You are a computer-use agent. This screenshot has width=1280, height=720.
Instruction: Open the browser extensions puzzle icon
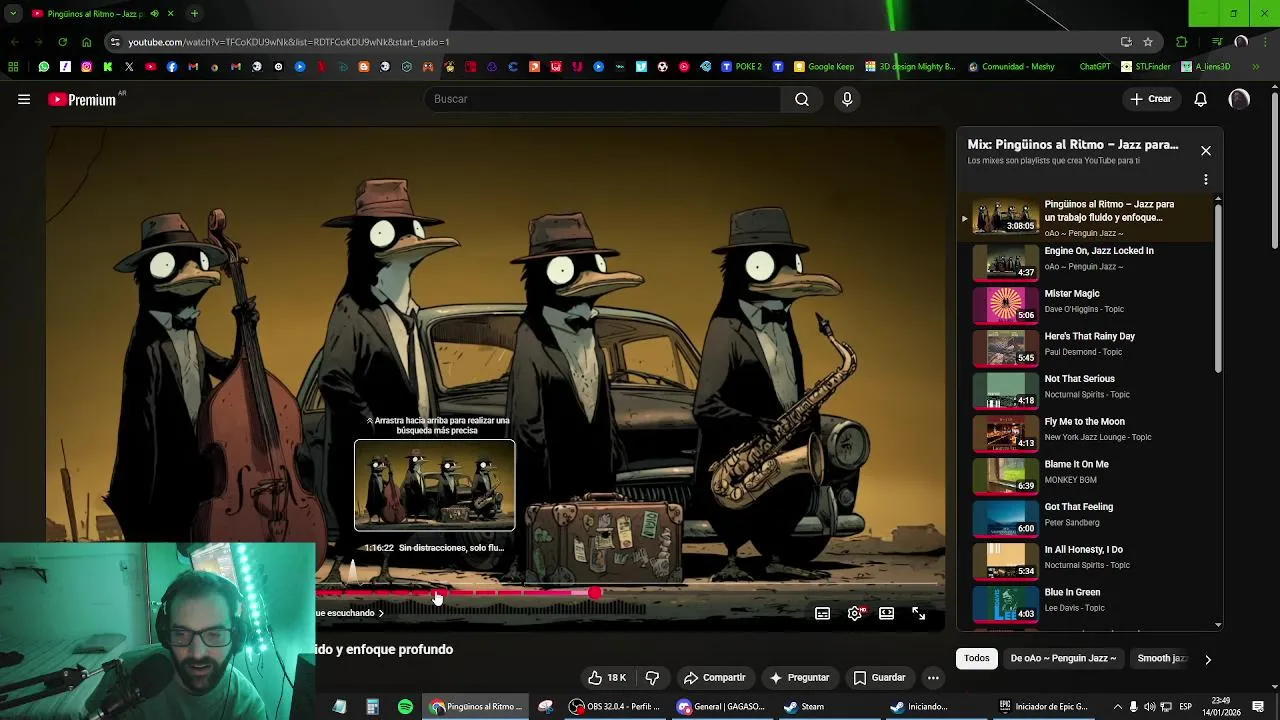click(x=1182, y=42)
